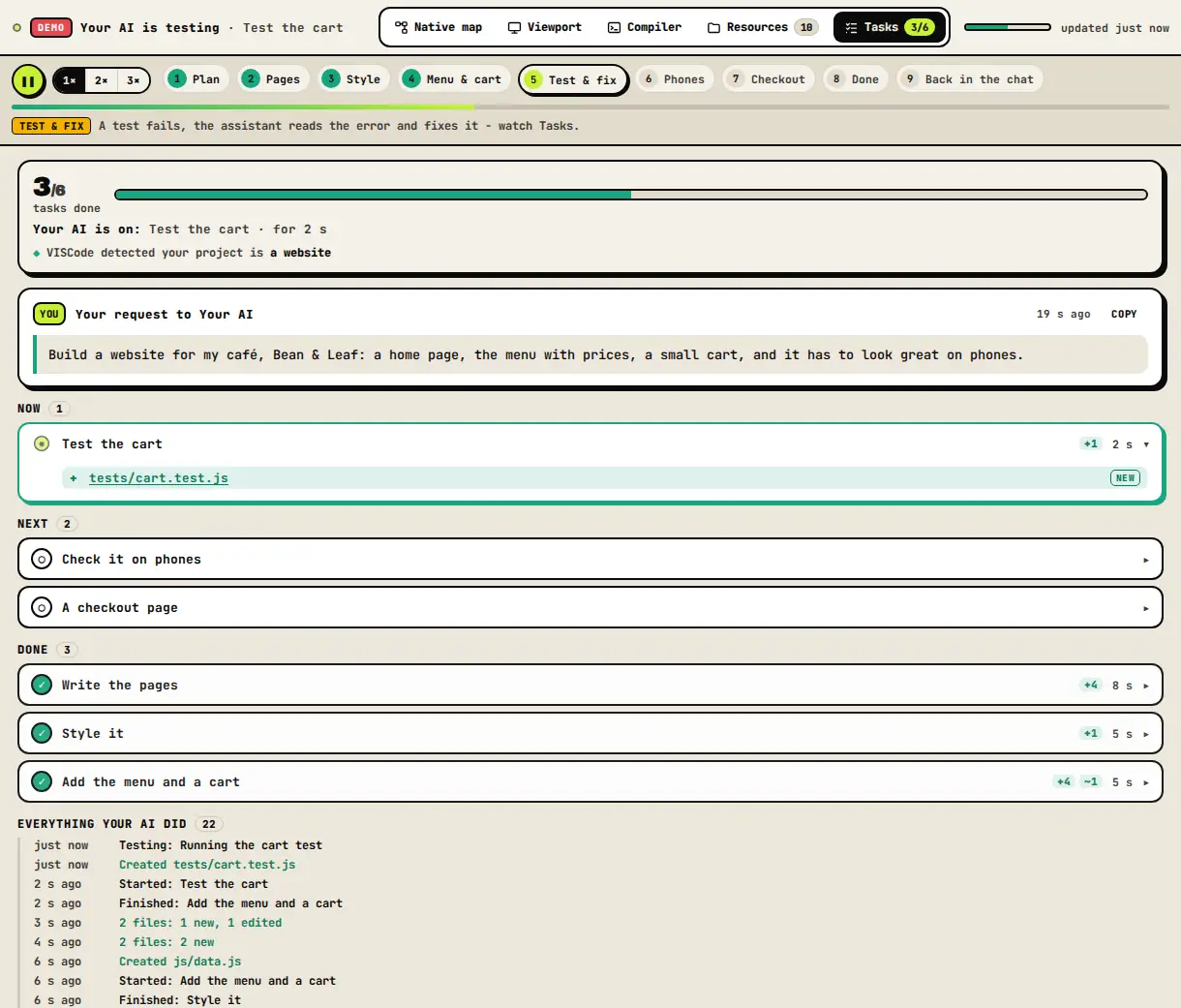Screen dimensions: 1181x1008
Task: Jump to step 9 Back in the chat
Action: [x=969, y=79]
